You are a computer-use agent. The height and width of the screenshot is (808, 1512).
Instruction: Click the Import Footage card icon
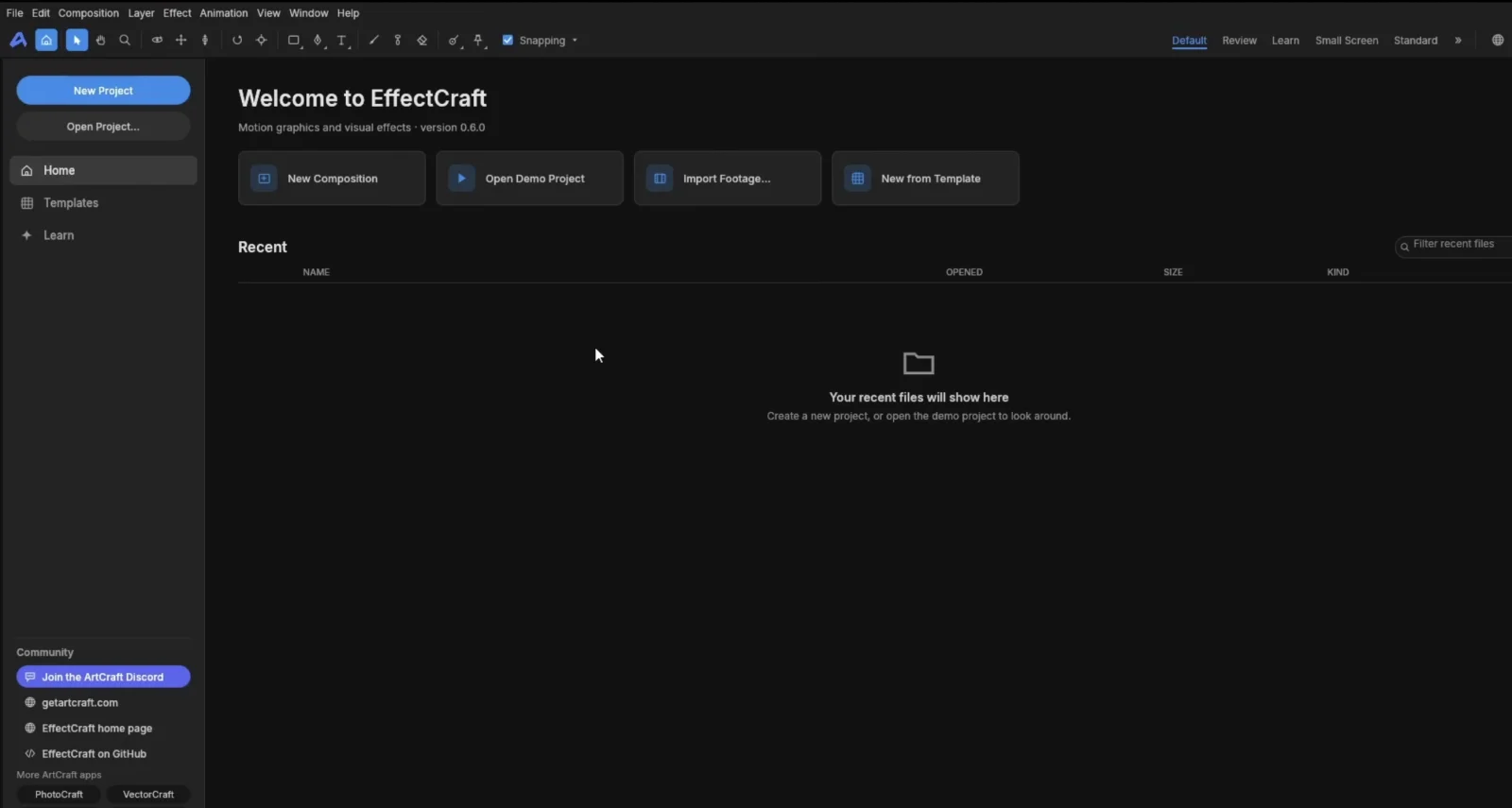(660, 178)
